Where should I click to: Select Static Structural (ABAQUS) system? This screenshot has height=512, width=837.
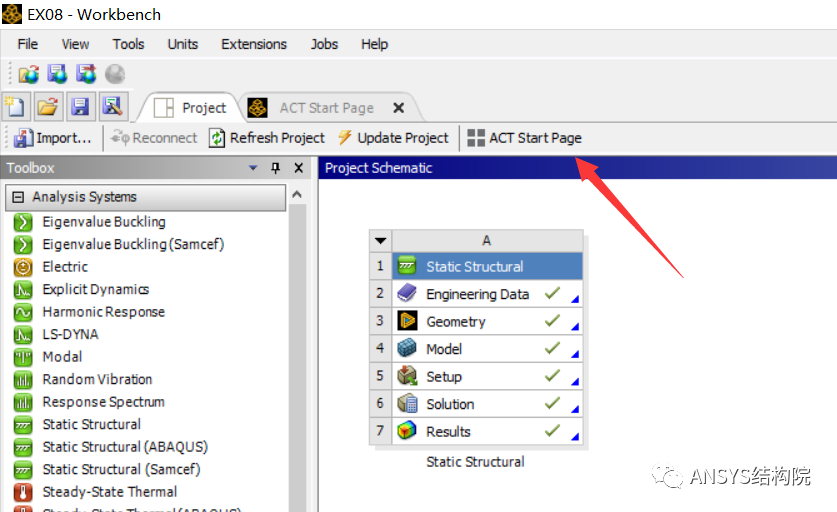(125, 446)
